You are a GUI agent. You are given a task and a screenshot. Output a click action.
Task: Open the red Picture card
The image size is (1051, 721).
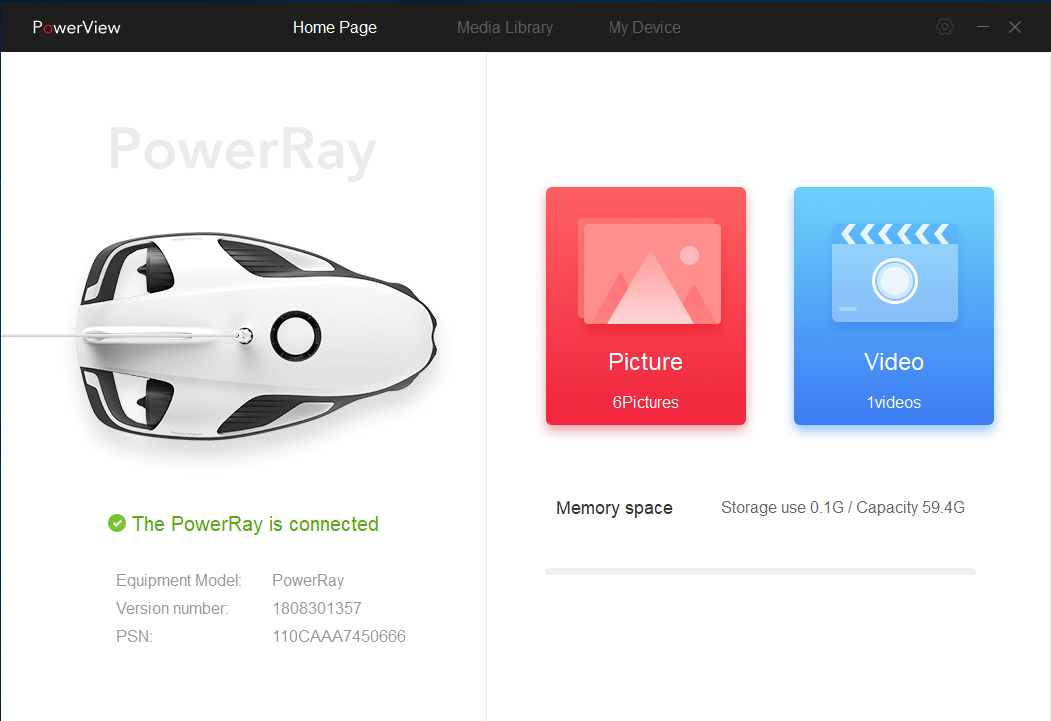pos(645,306)
